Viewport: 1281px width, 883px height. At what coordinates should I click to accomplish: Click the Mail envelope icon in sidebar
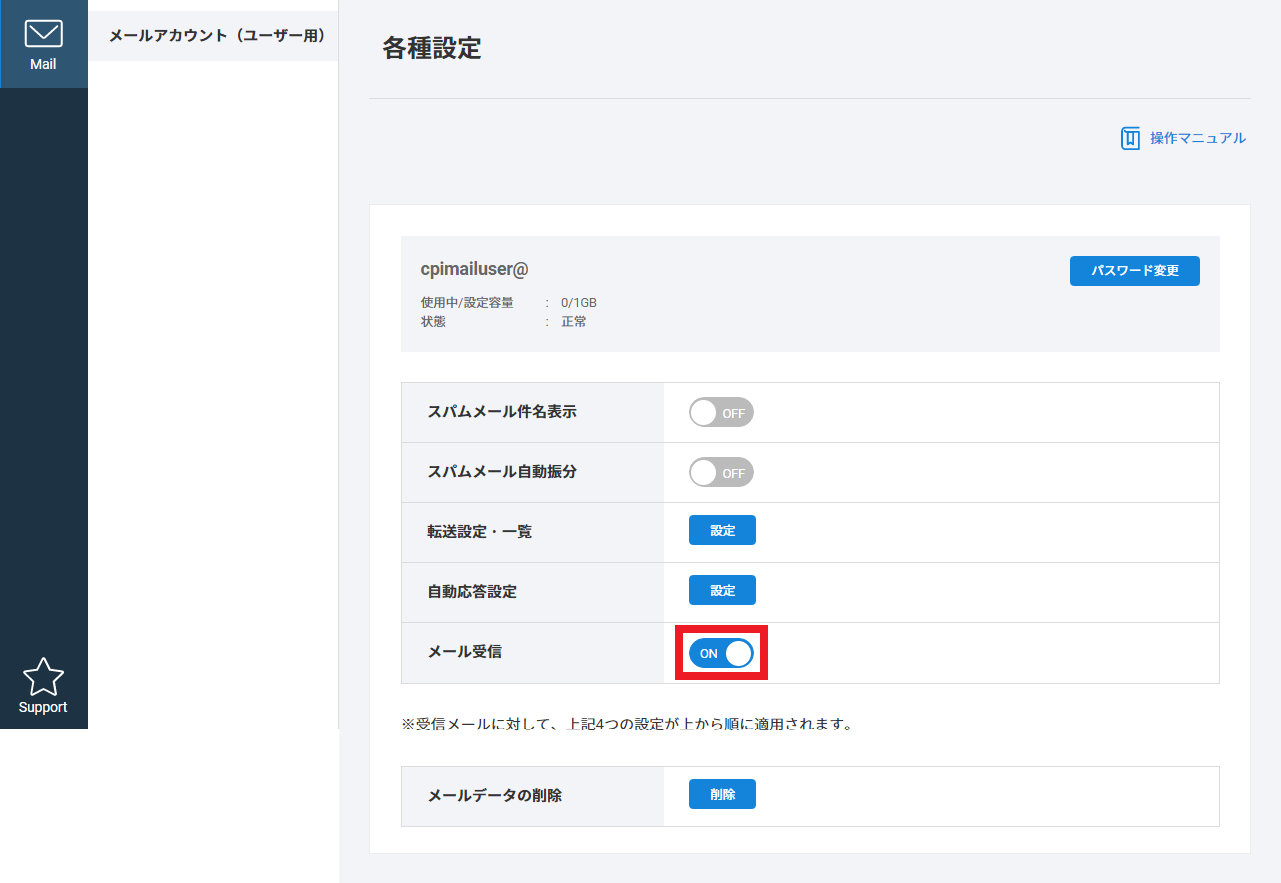[43, 34]
